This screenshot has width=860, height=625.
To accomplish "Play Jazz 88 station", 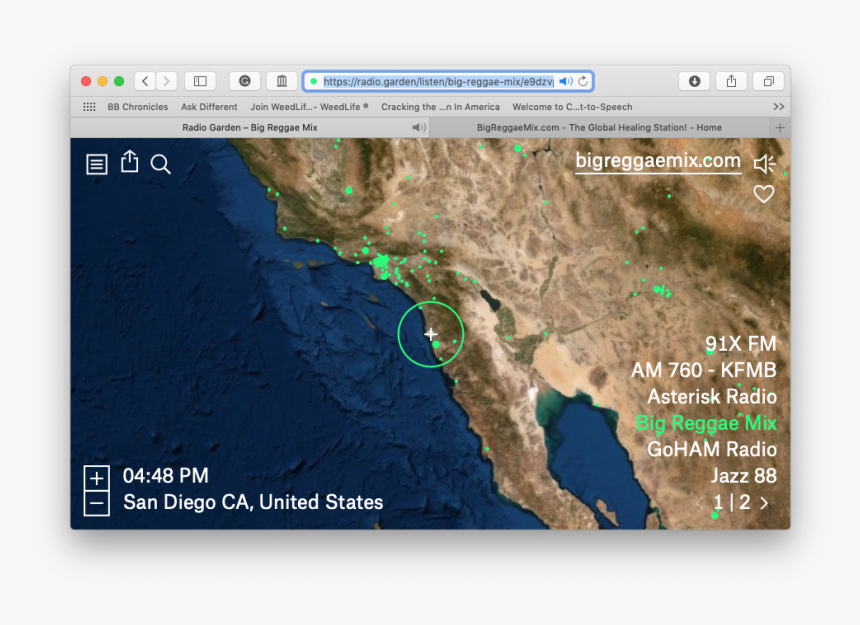I will pyautogui.click(x=744, y=475).
